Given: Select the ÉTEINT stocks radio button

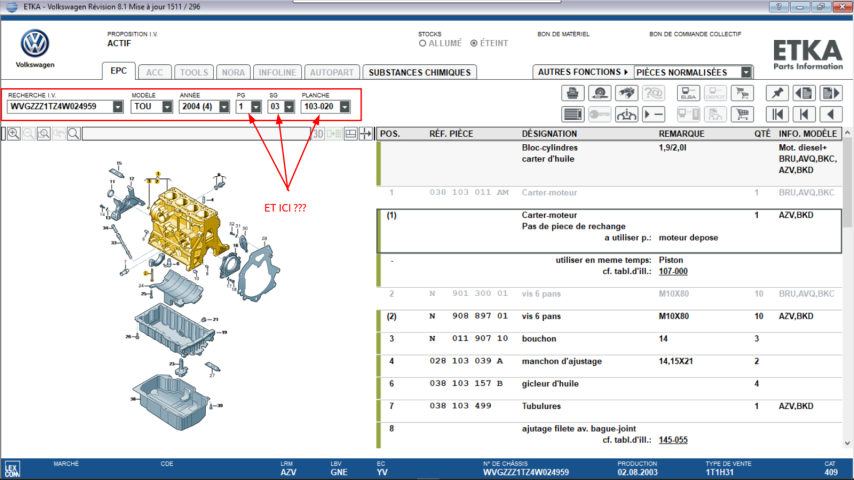Looking at the screenshot, I should tap(474, 43).
